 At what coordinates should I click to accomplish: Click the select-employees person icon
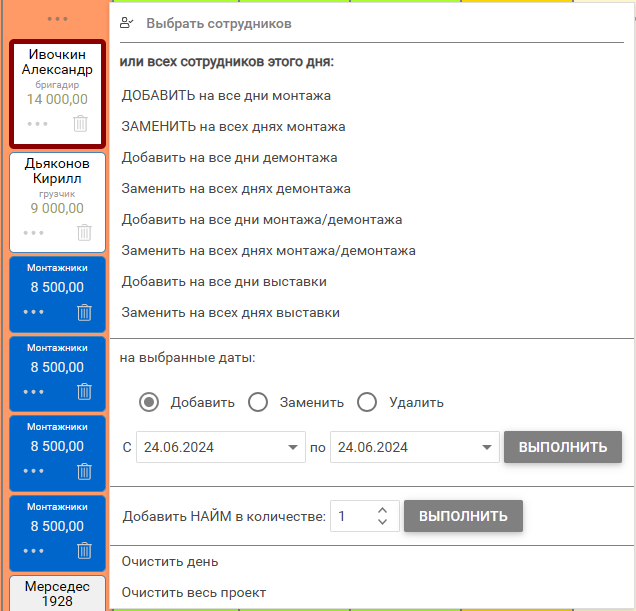click(x=126, y=22)
